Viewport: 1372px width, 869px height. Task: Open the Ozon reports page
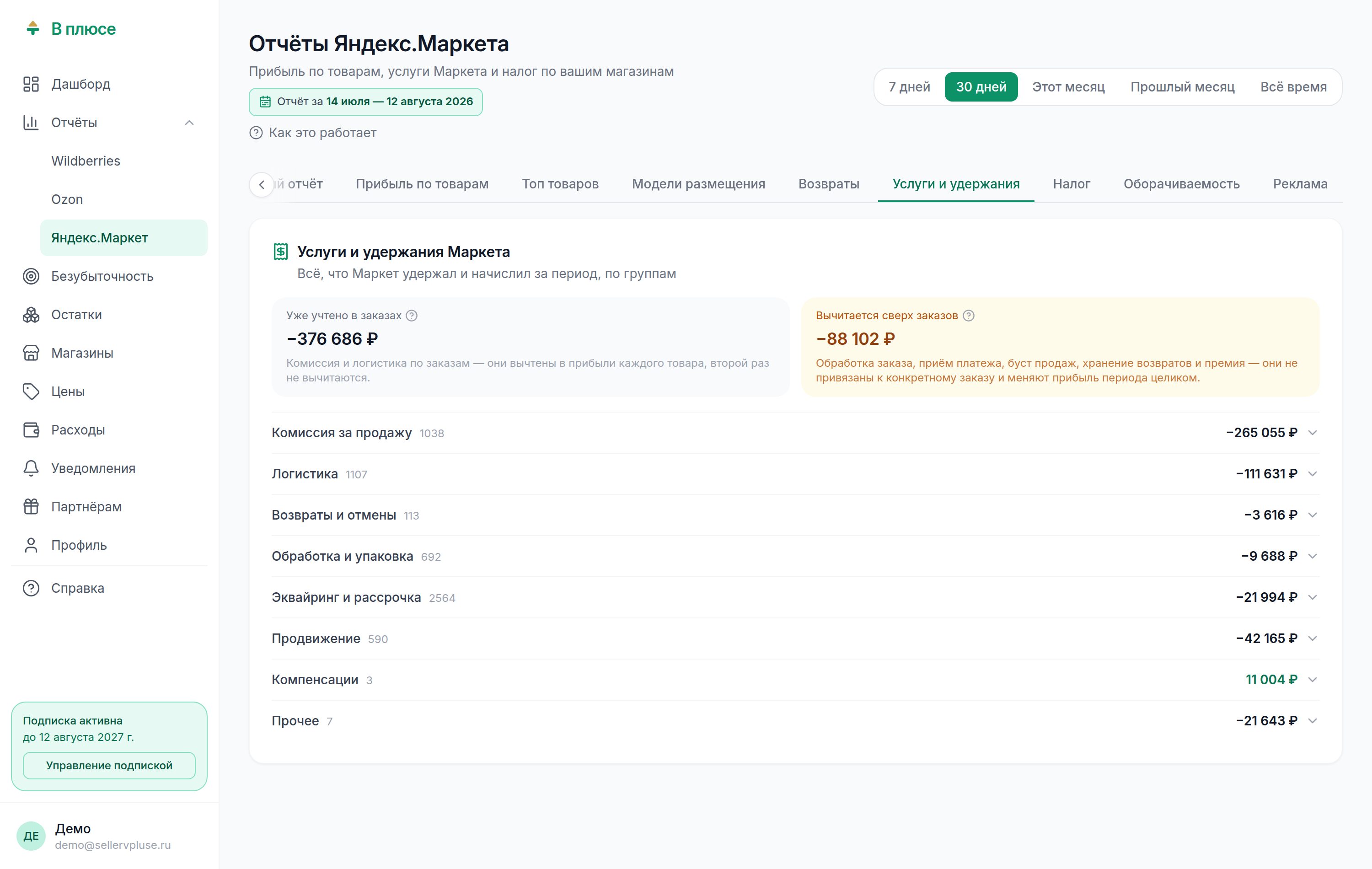pos(123,199)
